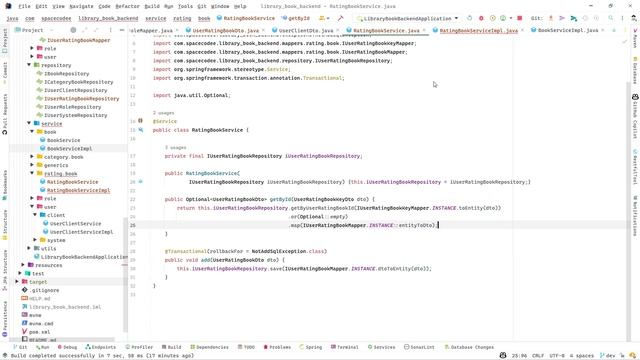Image resolution: width=640 pixels, height=360 pixels.
Task: Click the getById breadcrumb in navigation bar
Action: (x=296, y=18)
